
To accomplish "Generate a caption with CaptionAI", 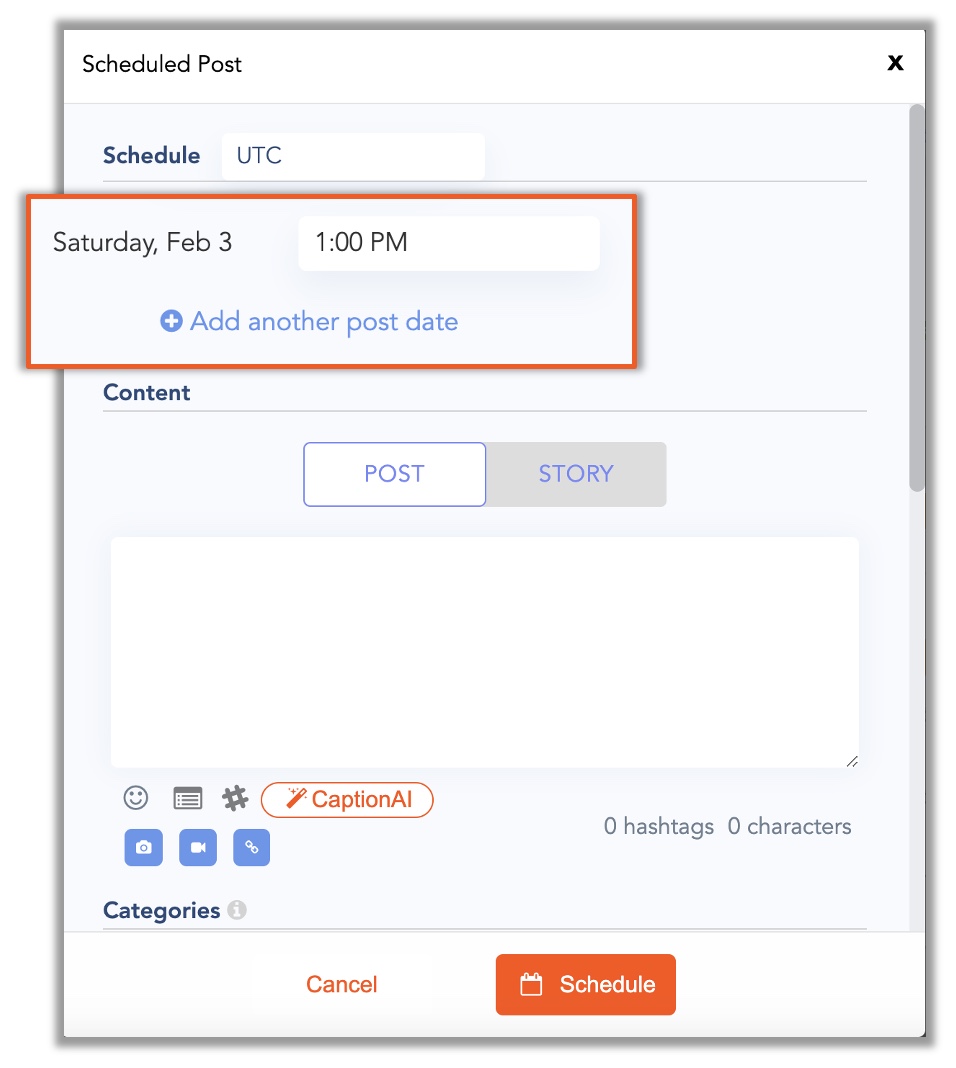I will coord(347,800).
